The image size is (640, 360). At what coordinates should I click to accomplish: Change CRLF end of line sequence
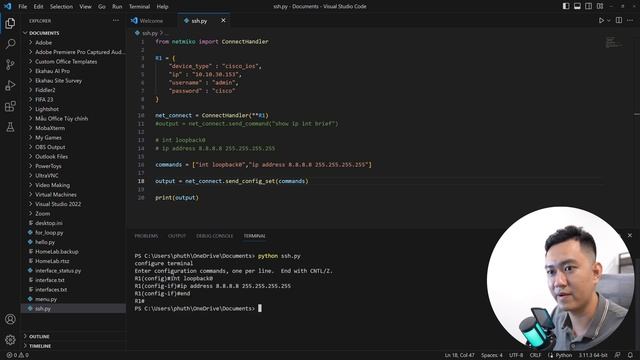[535, 355]
